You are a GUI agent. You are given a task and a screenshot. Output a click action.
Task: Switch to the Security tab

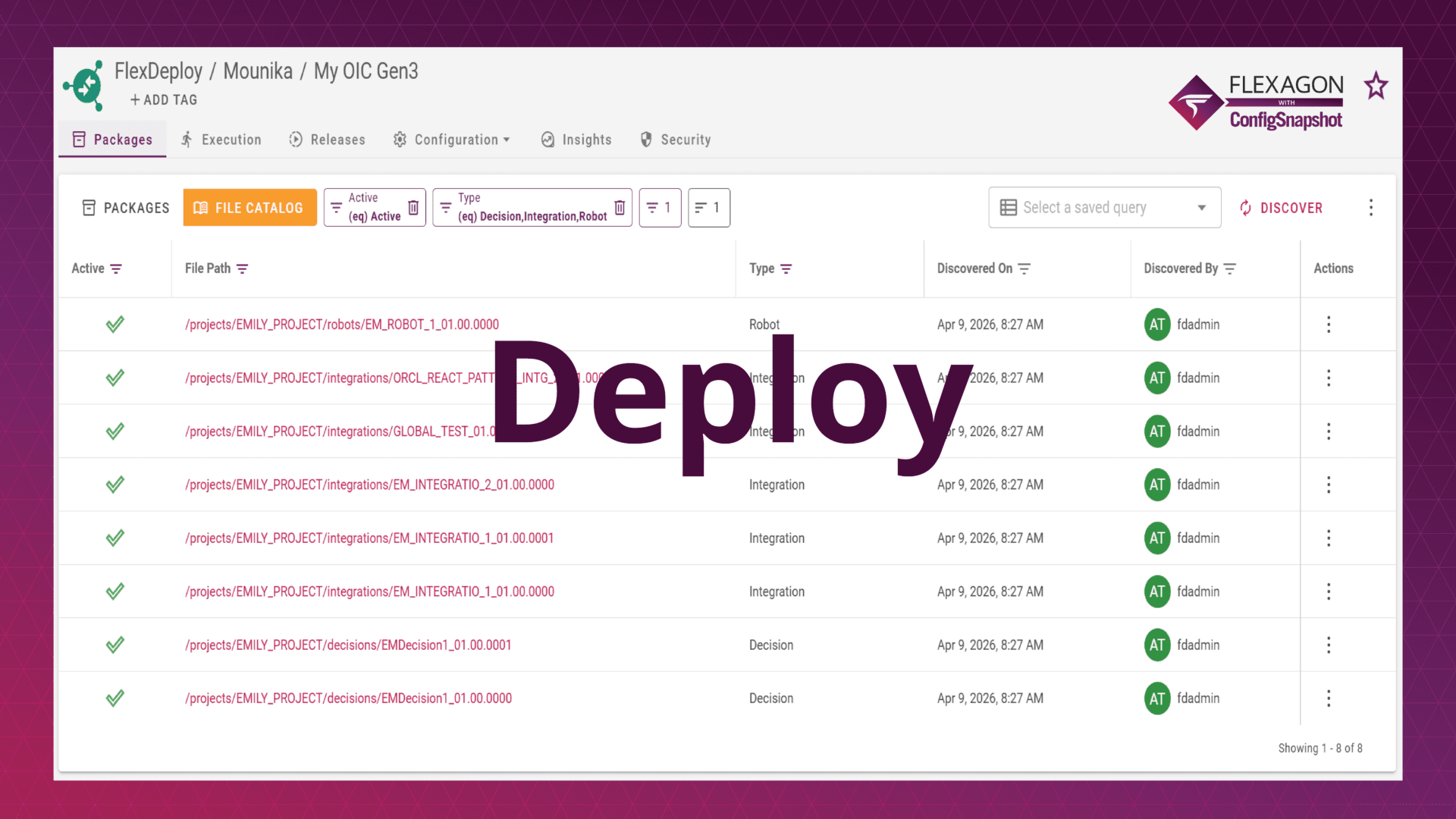(x=676, y=140)
